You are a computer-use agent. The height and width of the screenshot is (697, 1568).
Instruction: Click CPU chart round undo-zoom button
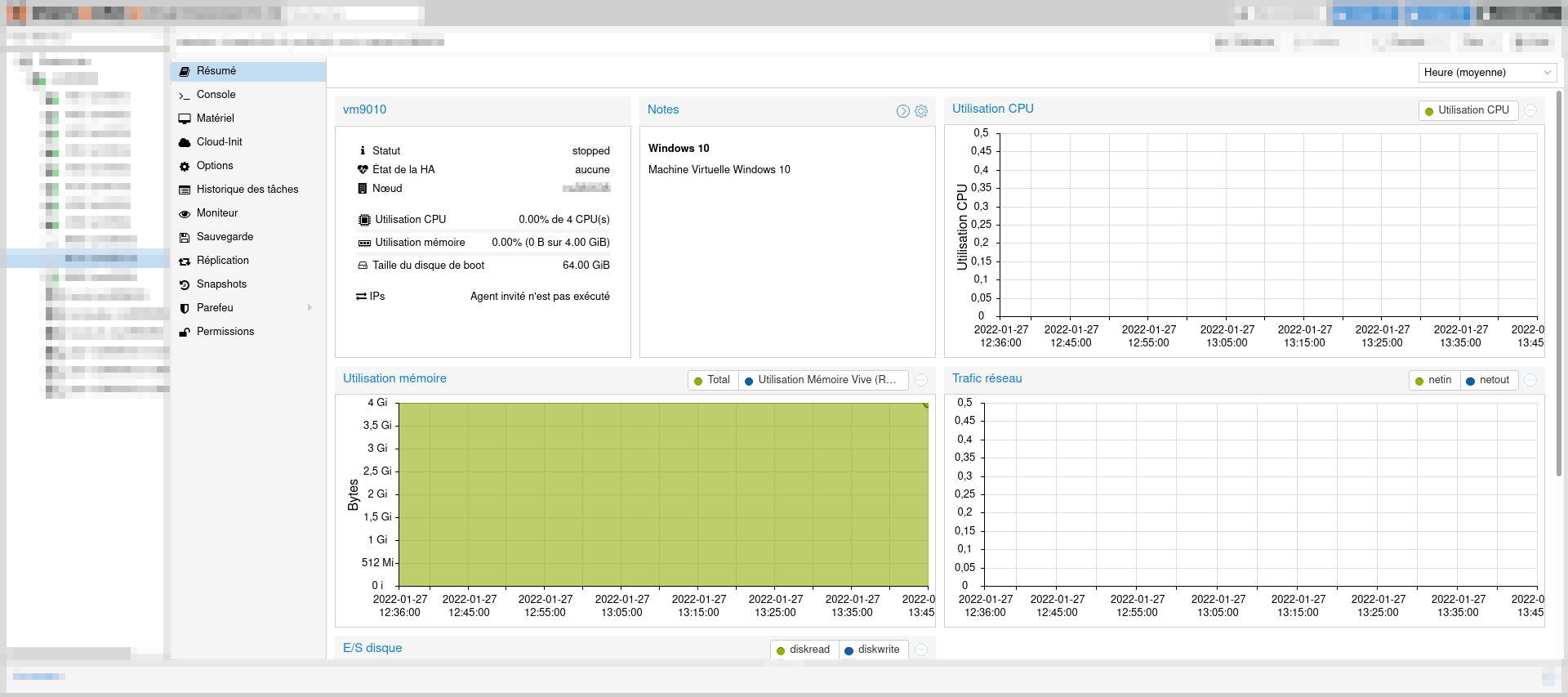click(1531, 110)
